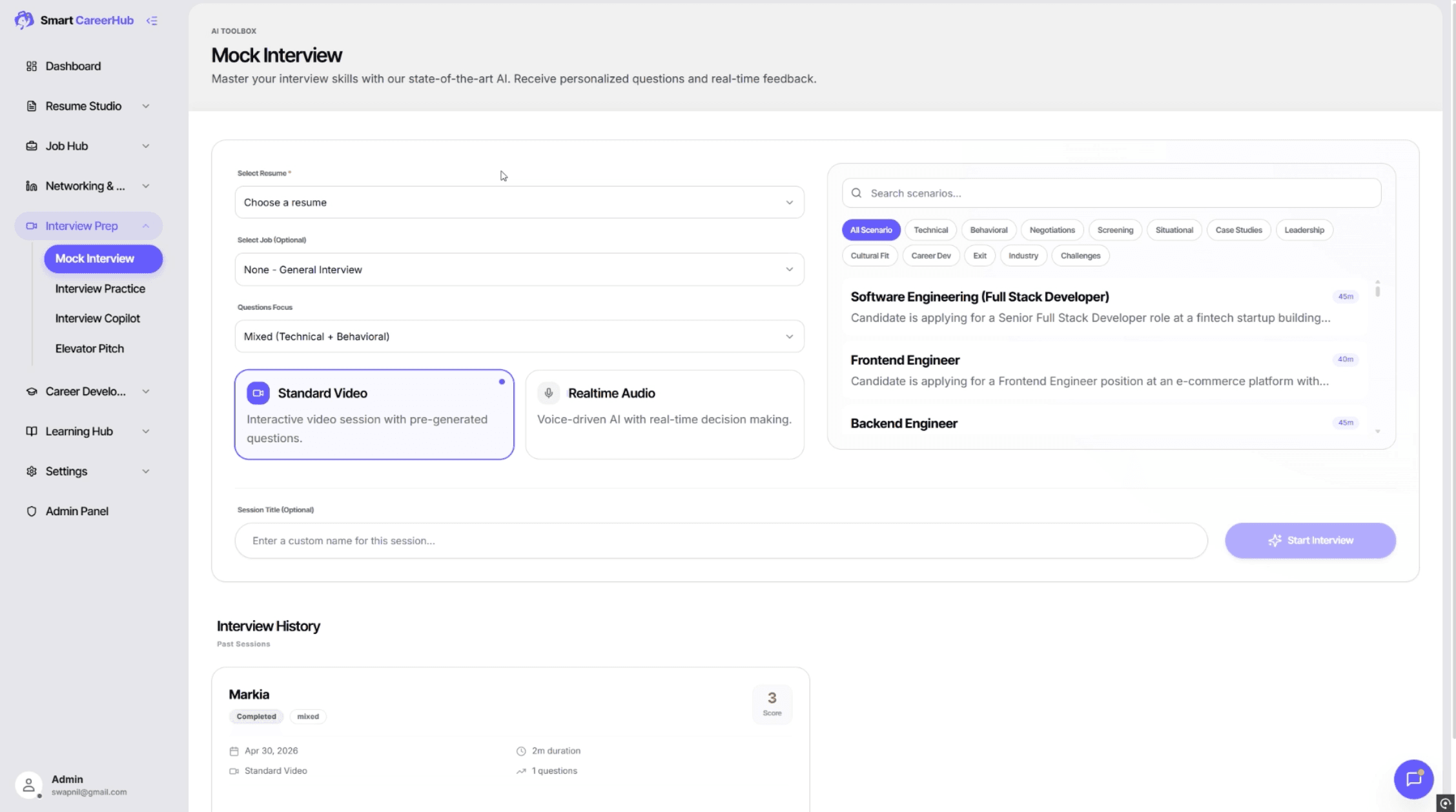Open Dashboard via its grid icon
Viewport: 1456px width, 812px height.
pos(31,66)
